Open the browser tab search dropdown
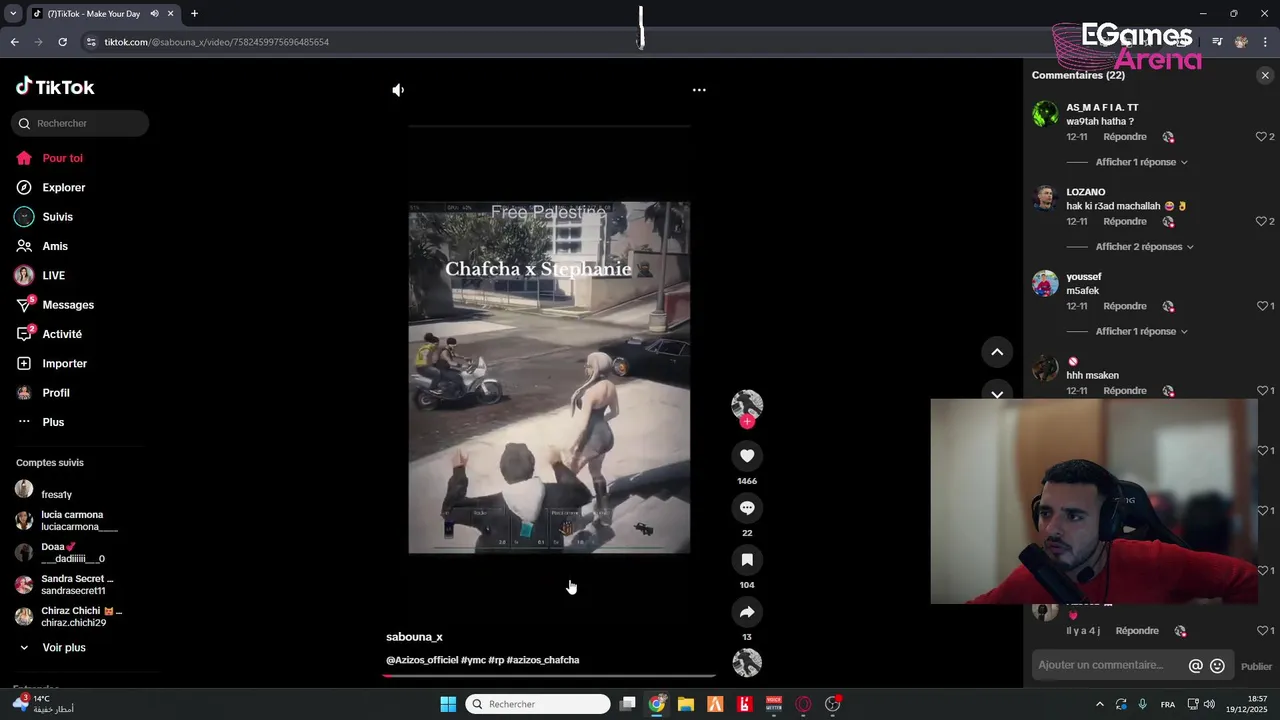Screen dimensions: 1280x720 pos(13,14)
